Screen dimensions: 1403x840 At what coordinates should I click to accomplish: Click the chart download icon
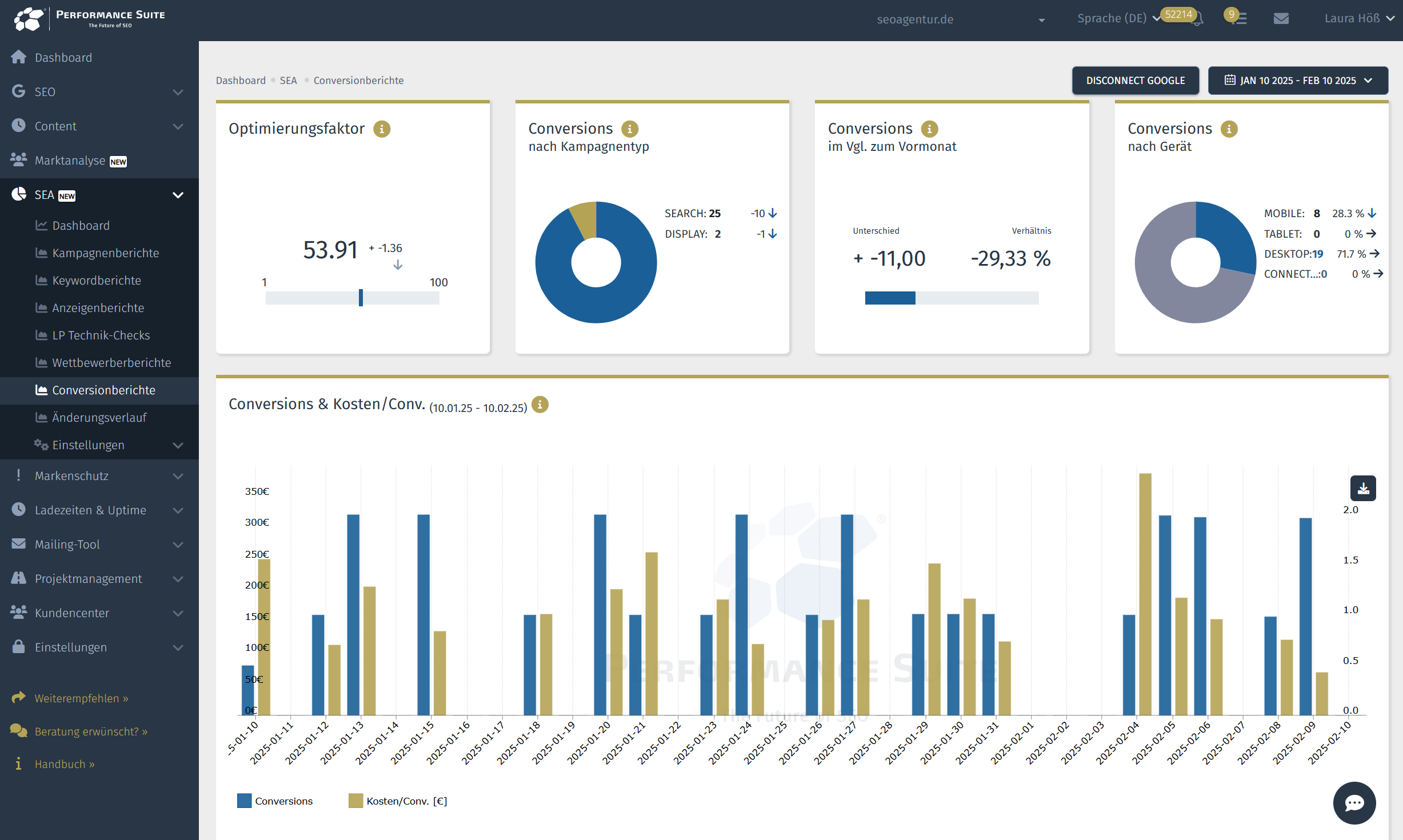click(1363, 489)
